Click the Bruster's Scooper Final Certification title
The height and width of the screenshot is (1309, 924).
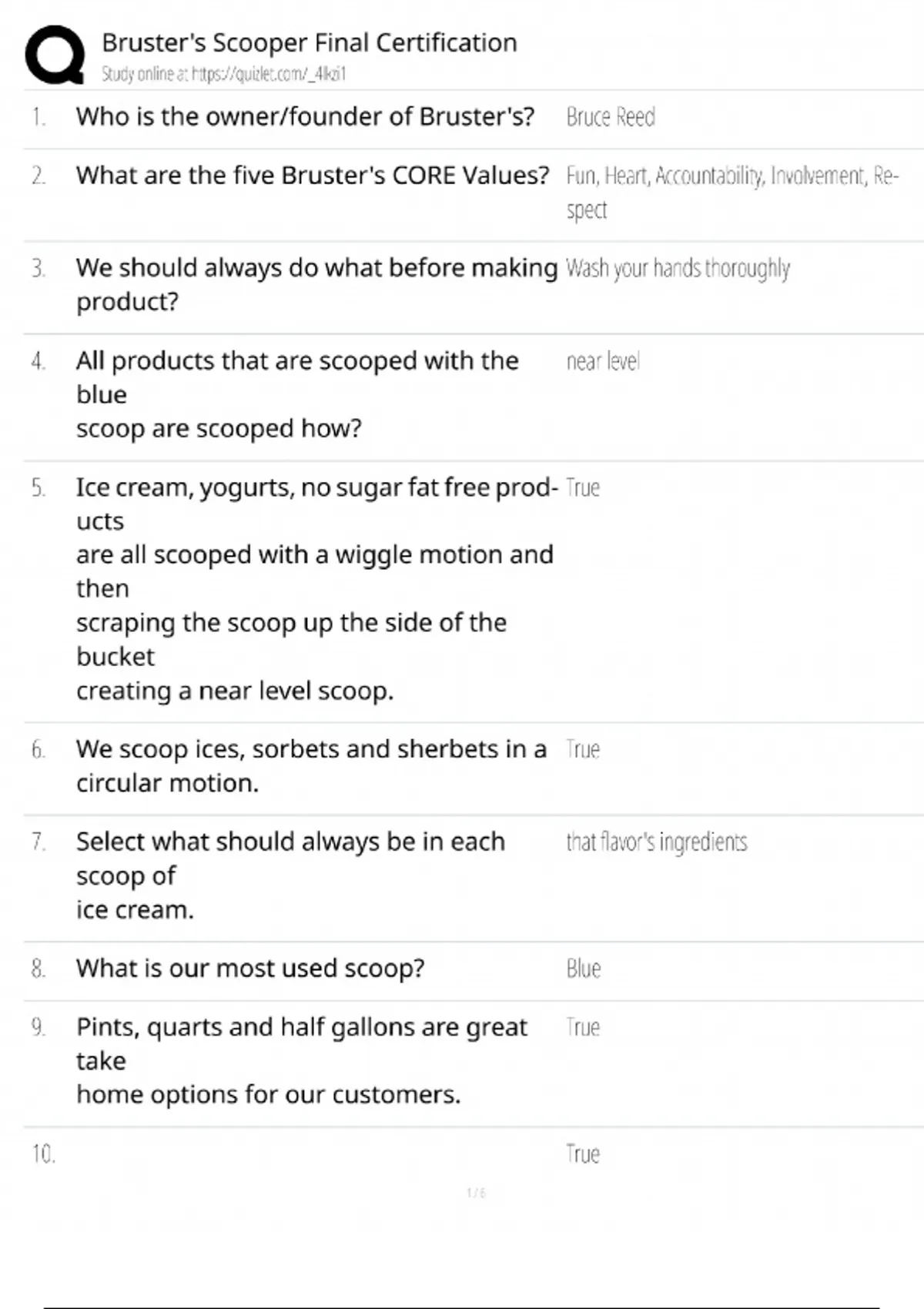tap(309, 43)
